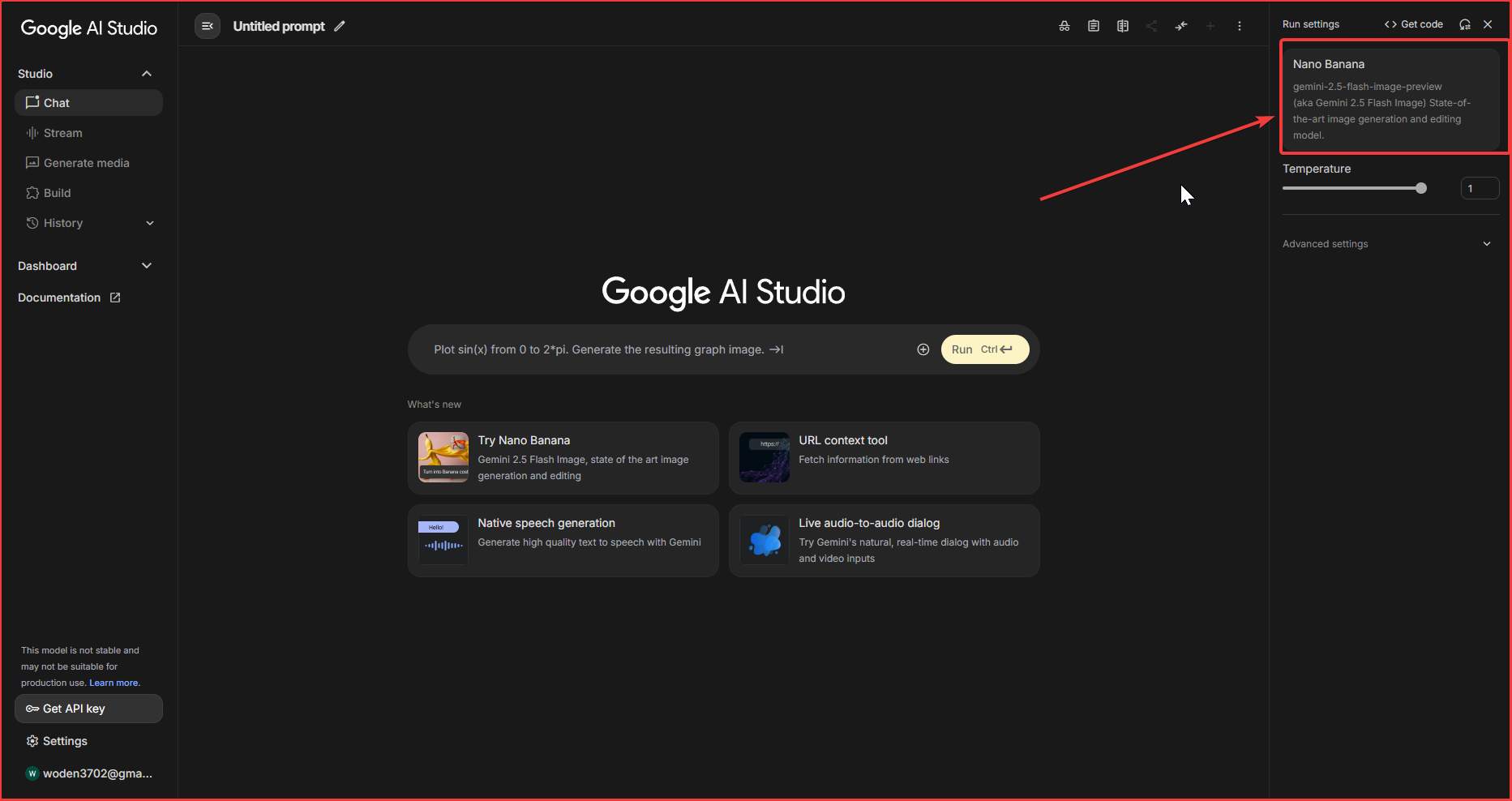Open Stream in the sidebar
Image resolution: width=1512 pixels, height=801 pixels.
[88, 133]
